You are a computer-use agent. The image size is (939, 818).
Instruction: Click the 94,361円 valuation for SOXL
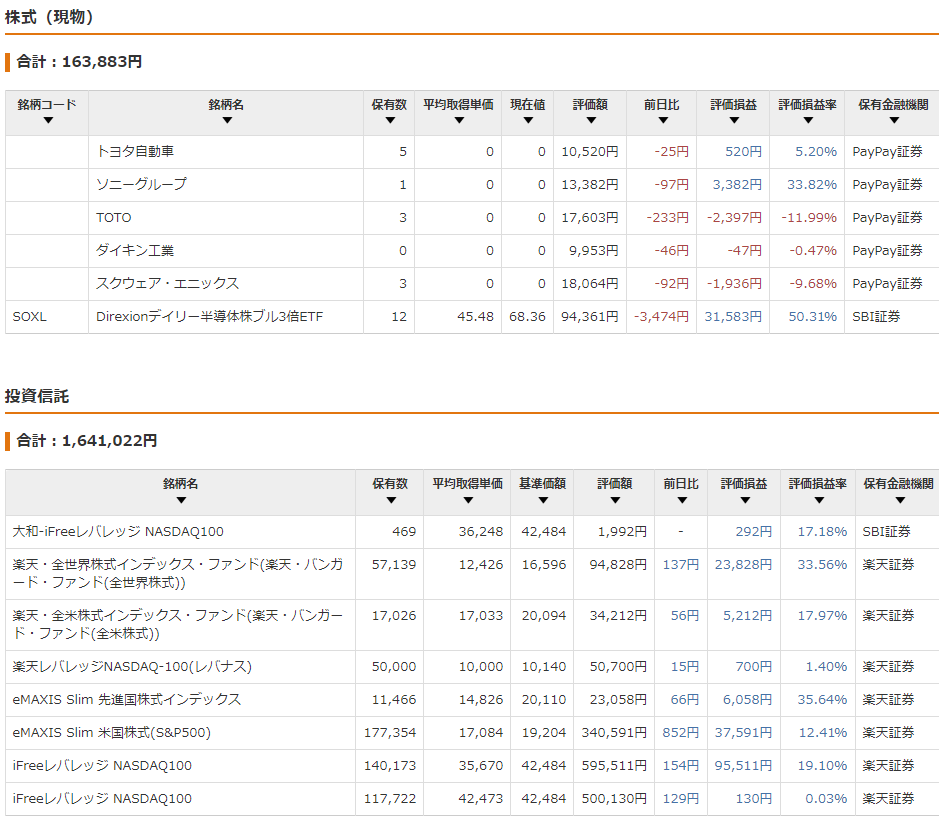click(x=590, y=316)
